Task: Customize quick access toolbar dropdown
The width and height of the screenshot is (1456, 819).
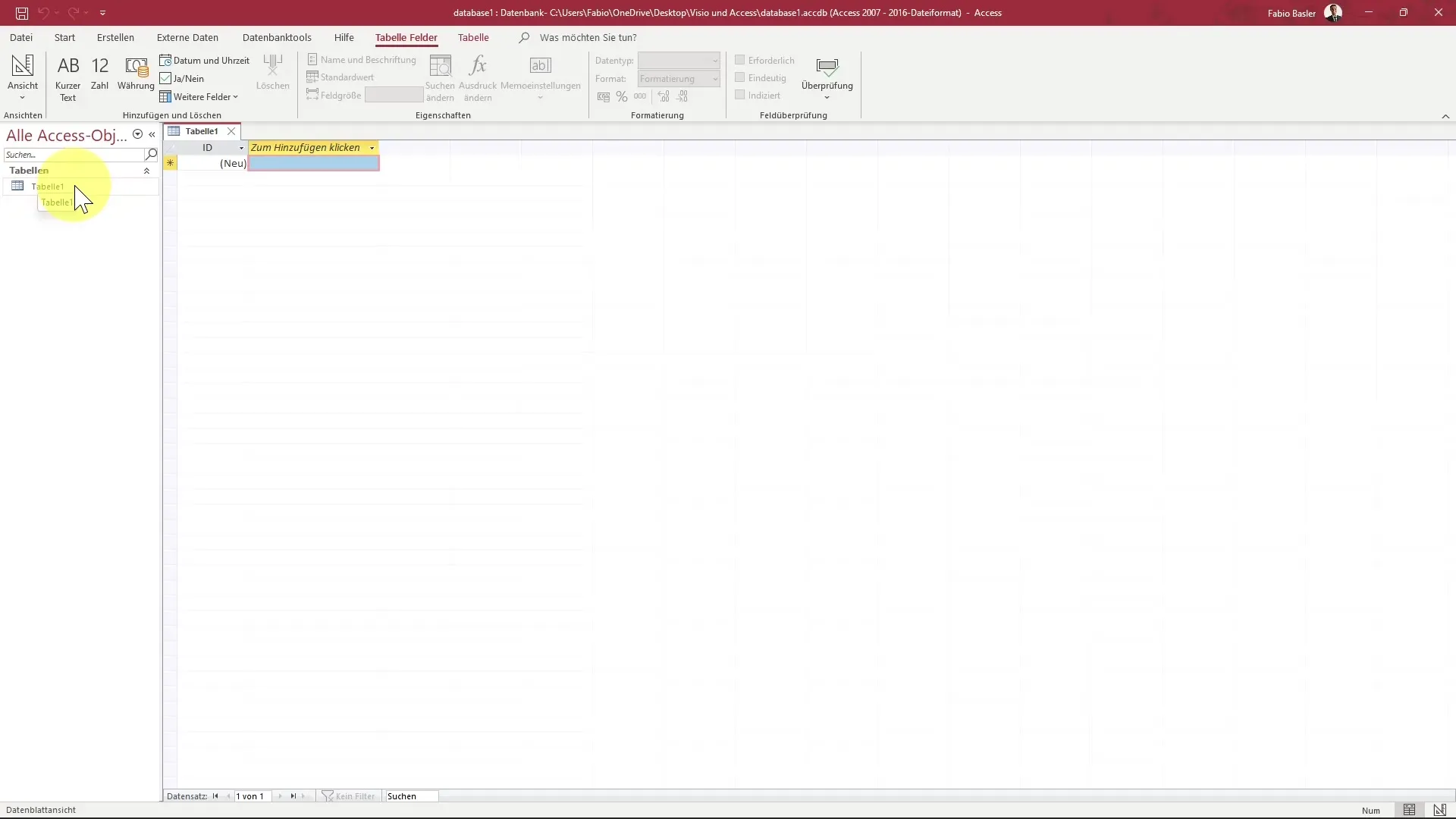Action: [102, 13]
